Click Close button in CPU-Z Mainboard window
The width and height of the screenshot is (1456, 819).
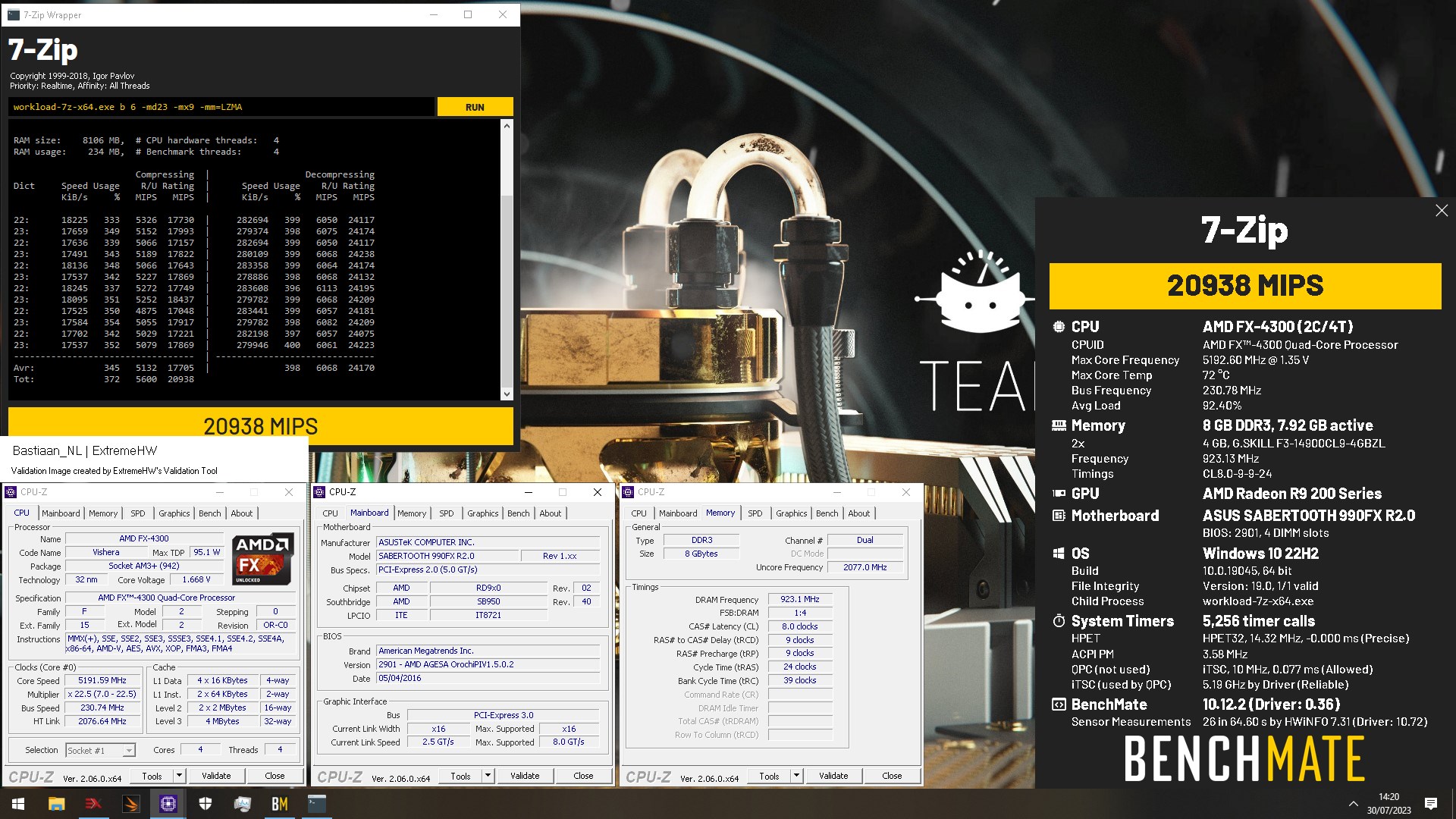click(583, 776)
